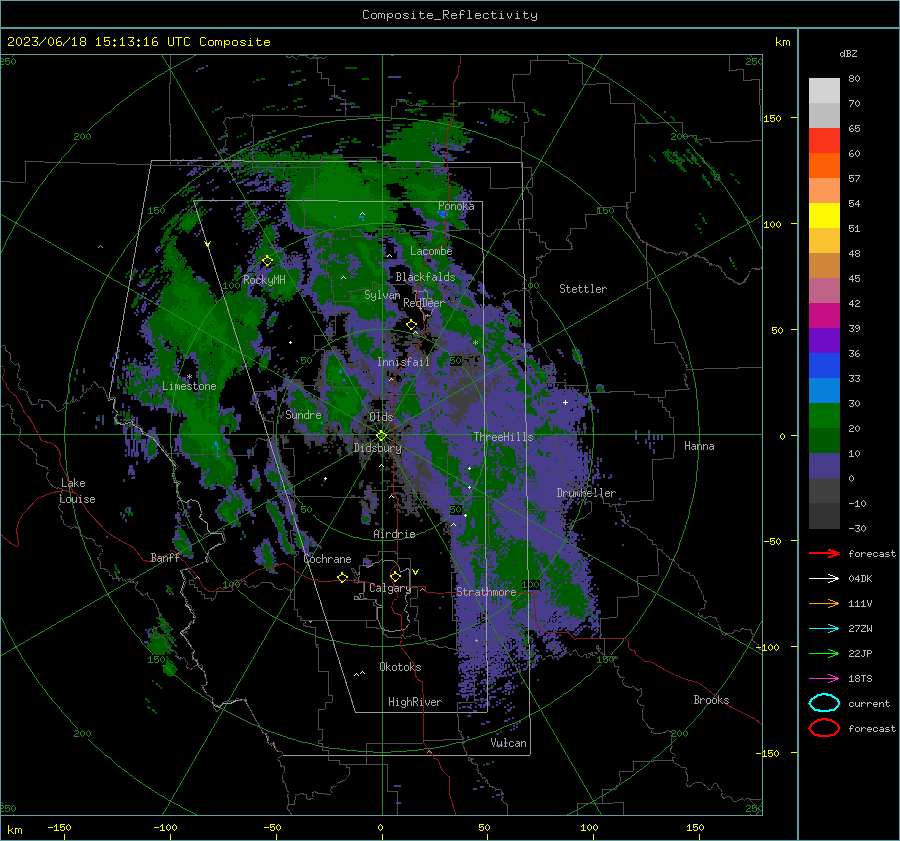The width and height of the screenshot is (900, 841).
Task: Select the yellow diamond marker below Cochrane
Action: click(x=342, y=577)
